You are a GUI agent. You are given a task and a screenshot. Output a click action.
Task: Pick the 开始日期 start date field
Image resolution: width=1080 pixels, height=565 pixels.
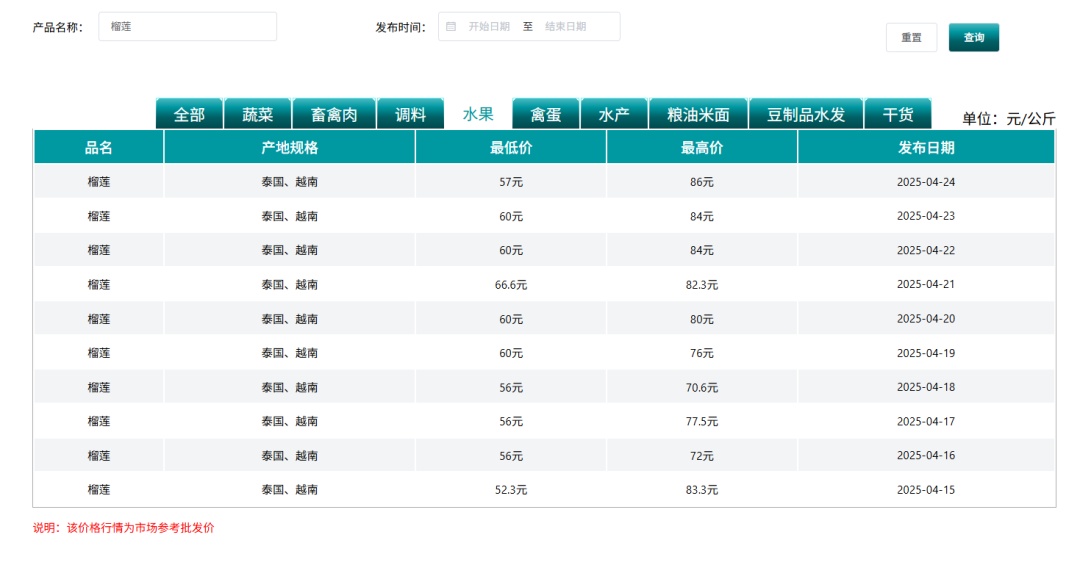(489, 27)
